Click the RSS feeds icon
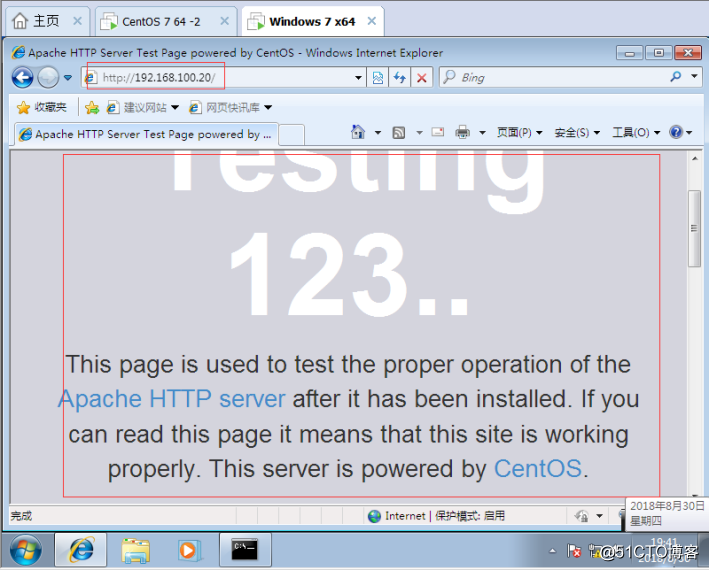The width and height of the screenshot is (709, 571). pos(399,132)
